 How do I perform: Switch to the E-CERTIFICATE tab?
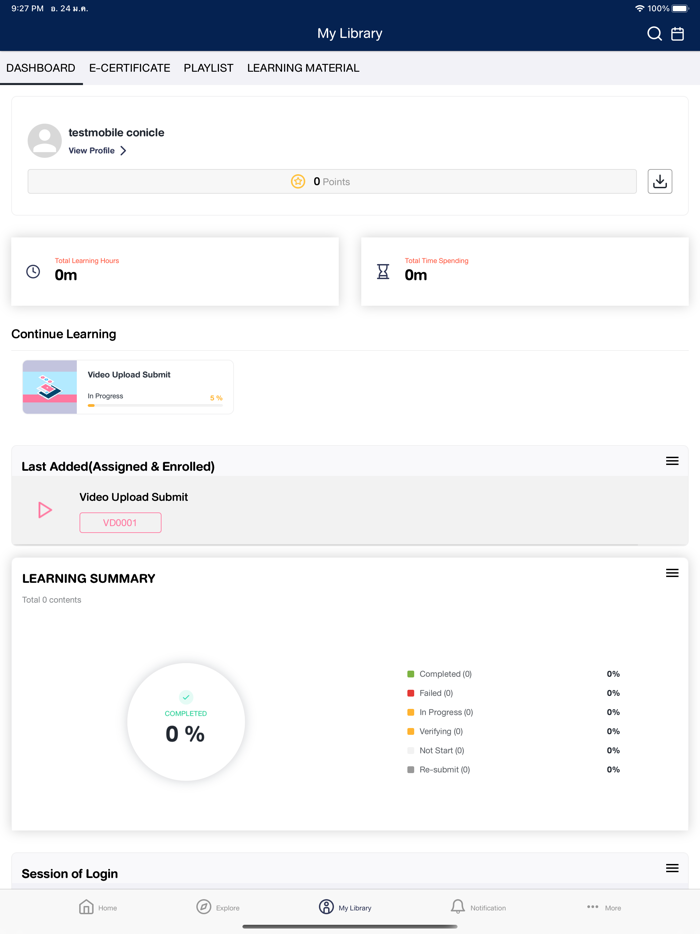[x=129, y=68]
